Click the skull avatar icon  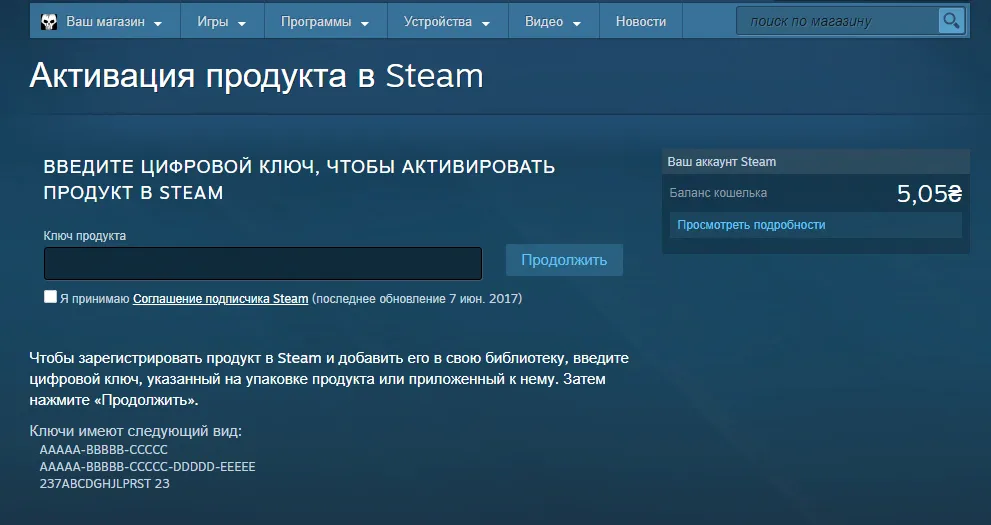(x=49, y=21)
